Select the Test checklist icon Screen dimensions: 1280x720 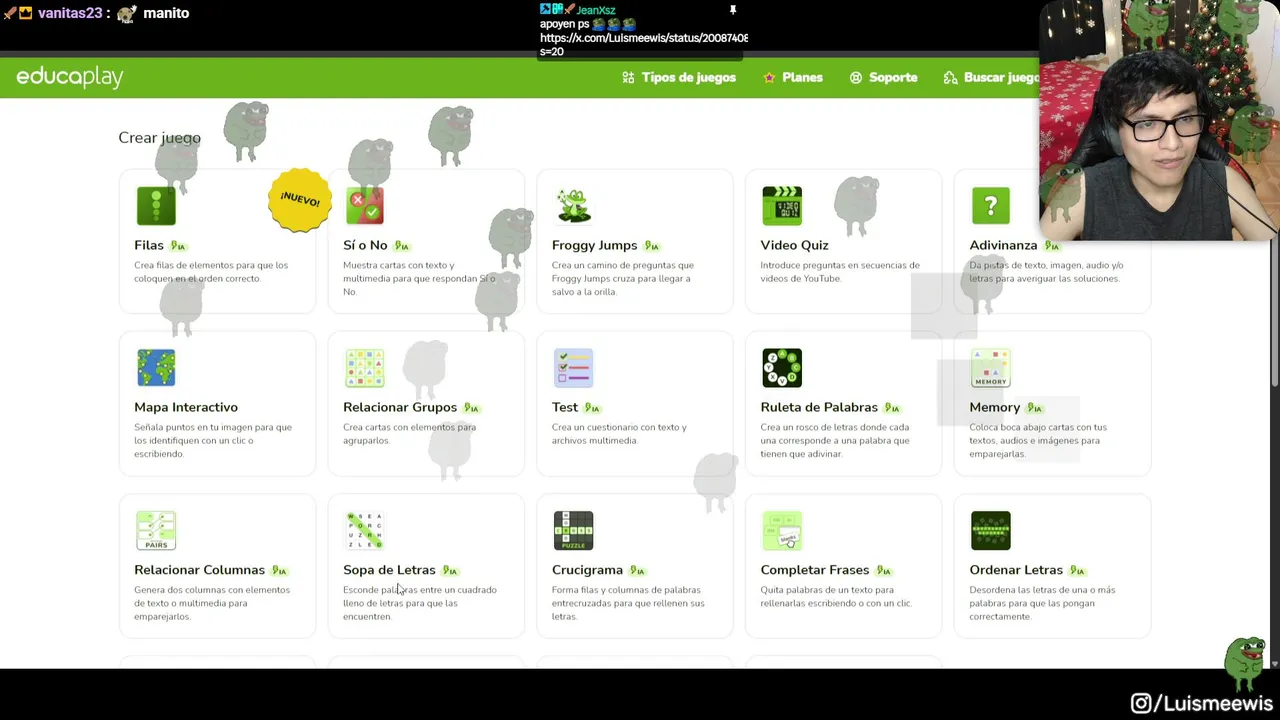click(573, 368)
